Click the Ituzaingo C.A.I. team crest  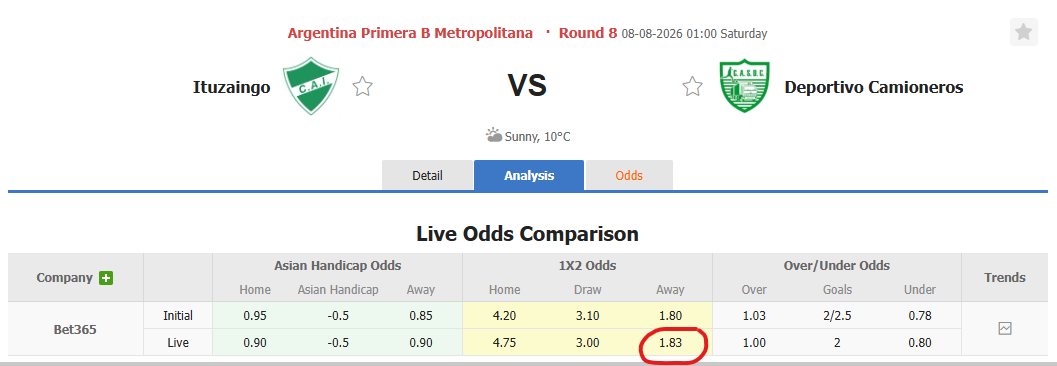click(x=311, y=86)
